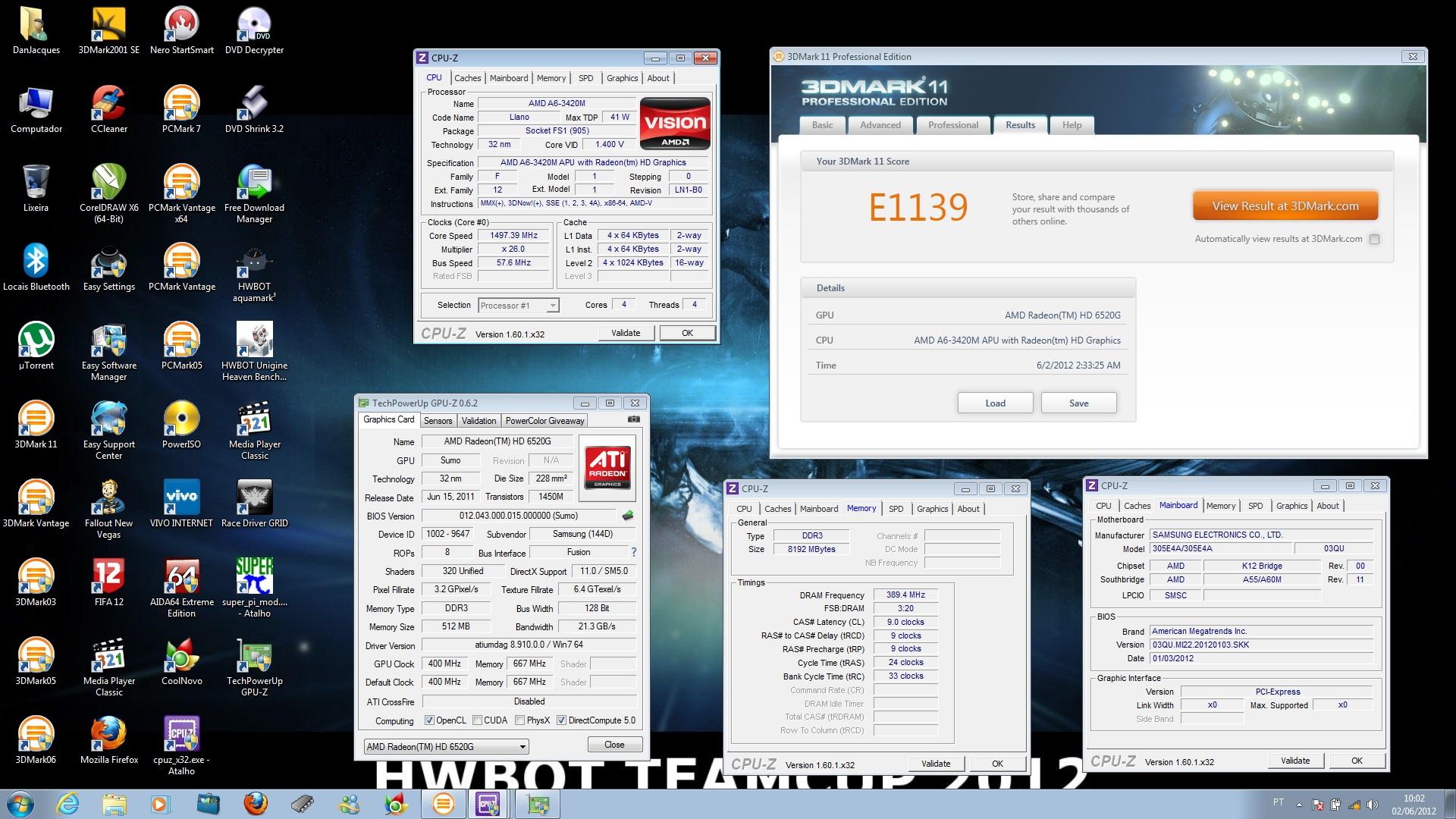This screenshot has height=819, width=1456.
Task: Click the taskbar volume speaker icon
Action: [1373, 805]
